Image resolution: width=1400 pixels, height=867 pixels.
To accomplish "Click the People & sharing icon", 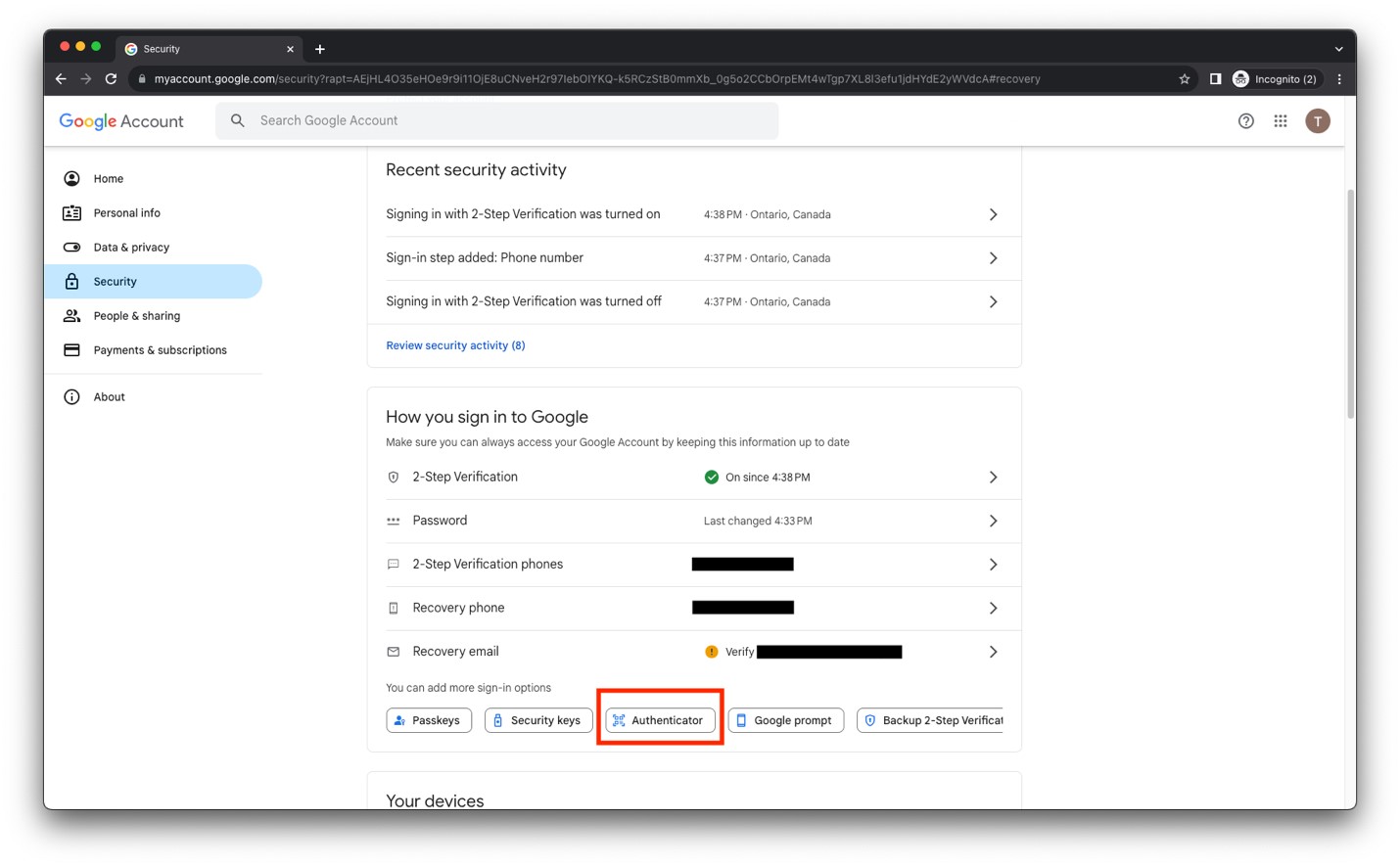I will click(x=71, y=316).
